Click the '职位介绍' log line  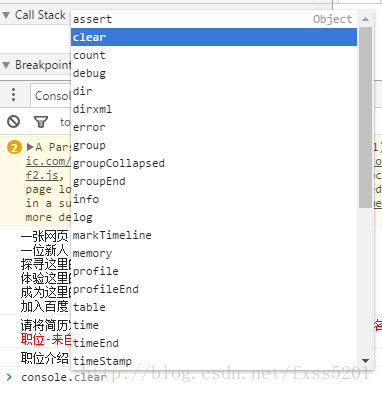[45, 358]
